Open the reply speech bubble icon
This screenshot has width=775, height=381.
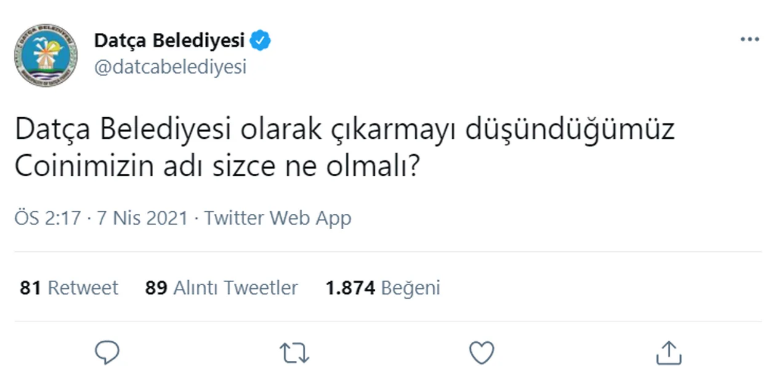coord(107,352)
